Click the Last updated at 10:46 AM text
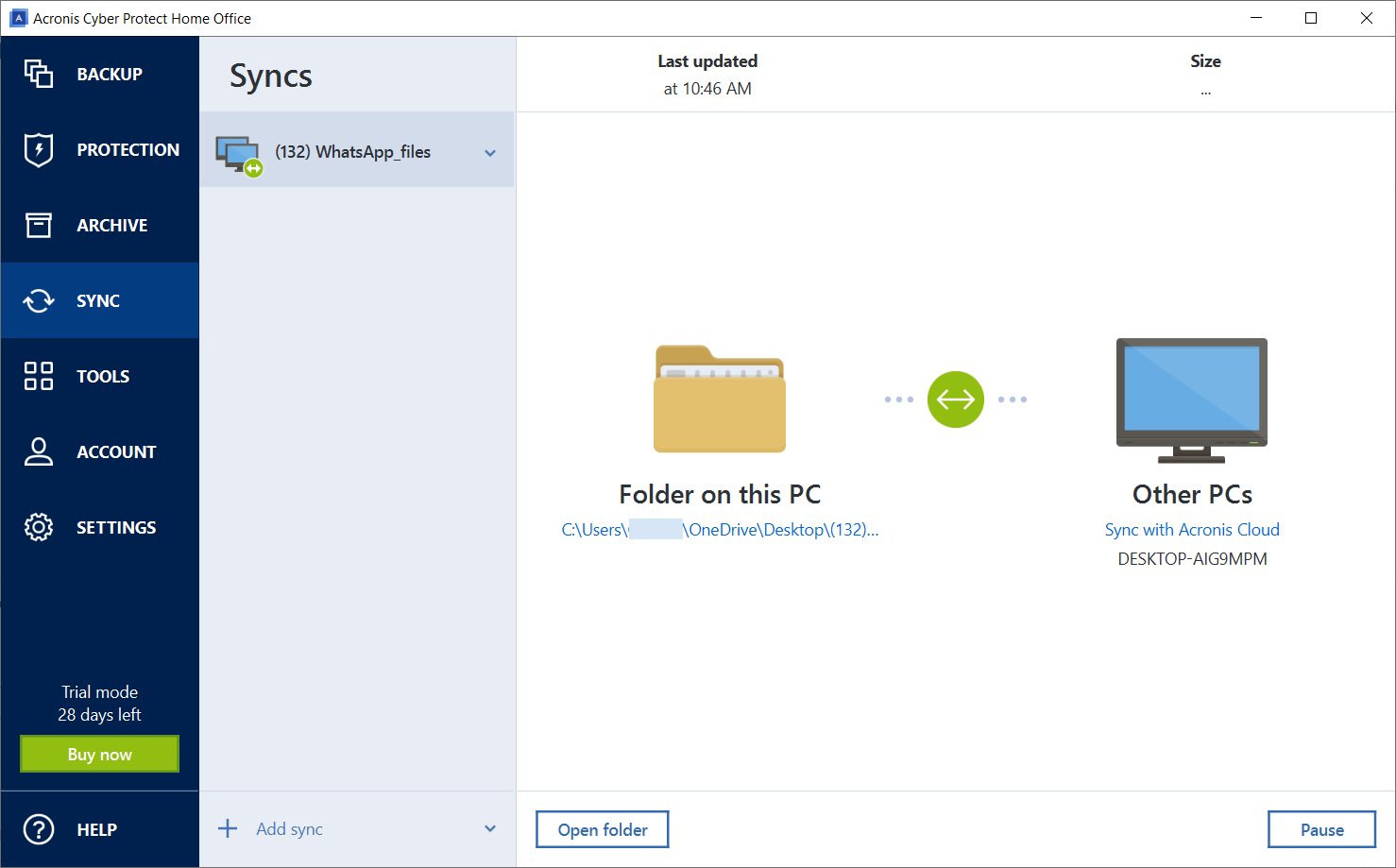The width and height of the screenshot is (1396, 868). [x=707, y=75]
